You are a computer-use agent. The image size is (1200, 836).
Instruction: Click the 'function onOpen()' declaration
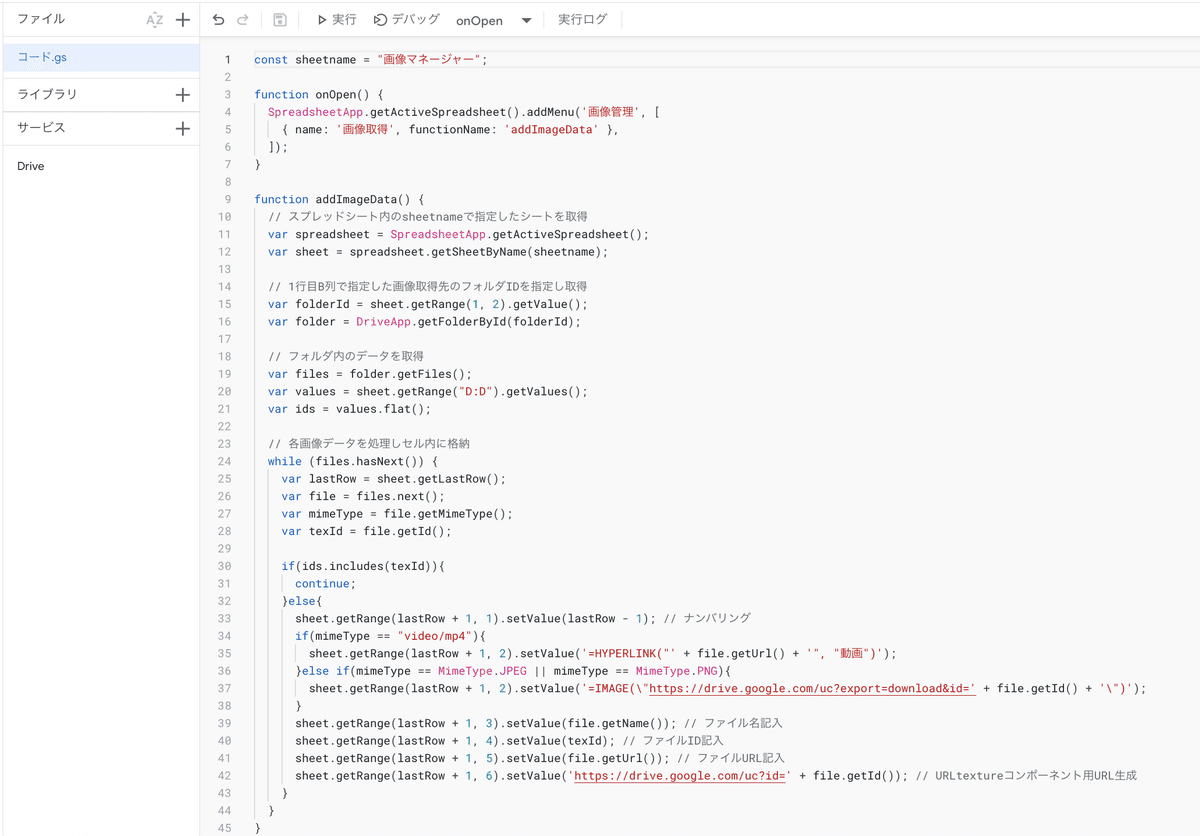coord(312,94)
